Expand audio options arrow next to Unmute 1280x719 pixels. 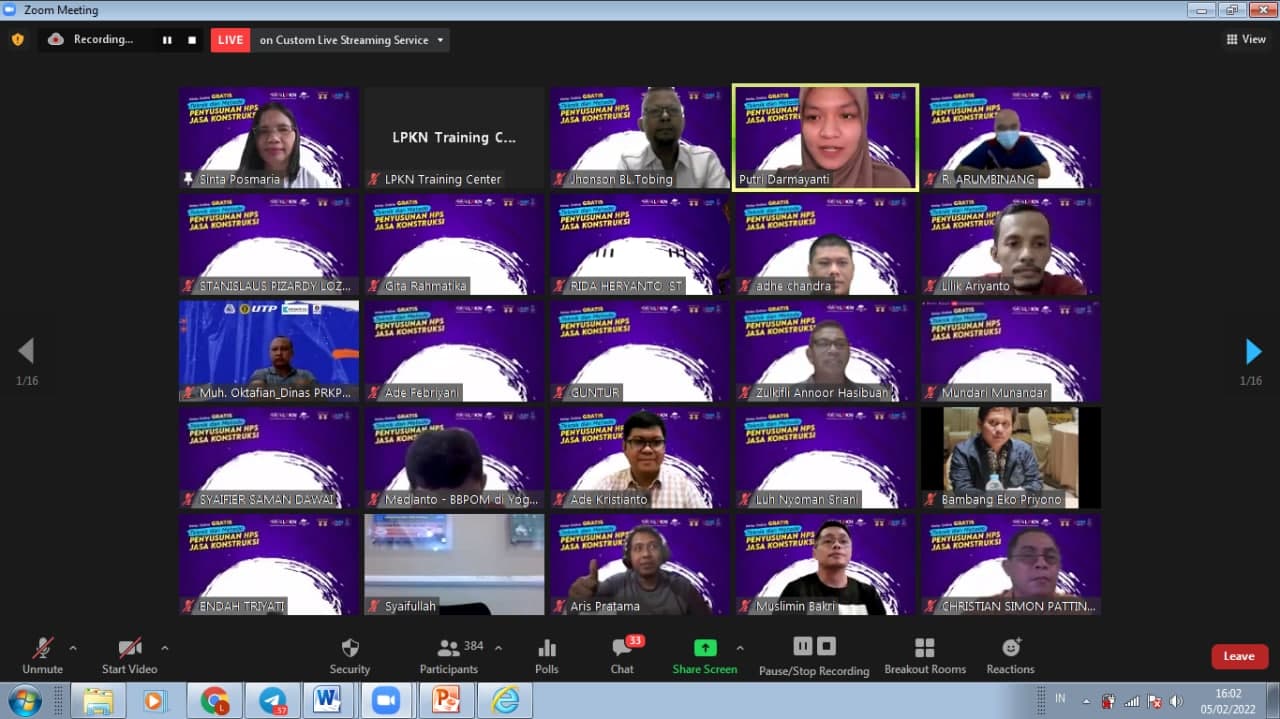pos(73,648)
